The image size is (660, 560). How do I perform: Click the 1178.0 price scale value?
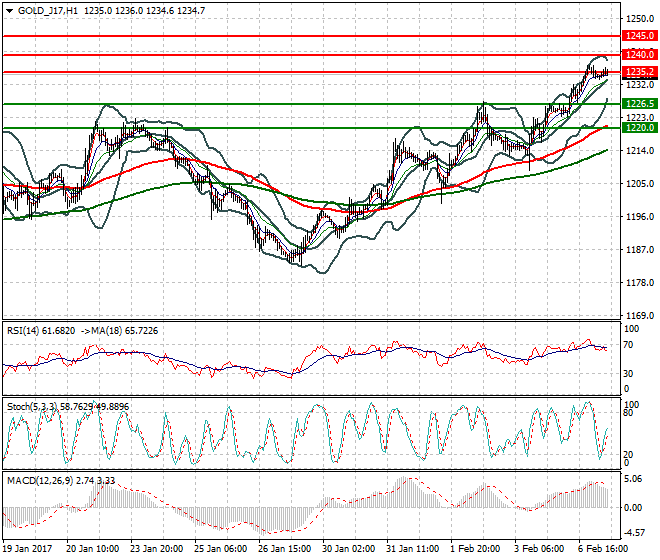click(x=640, y=283)
